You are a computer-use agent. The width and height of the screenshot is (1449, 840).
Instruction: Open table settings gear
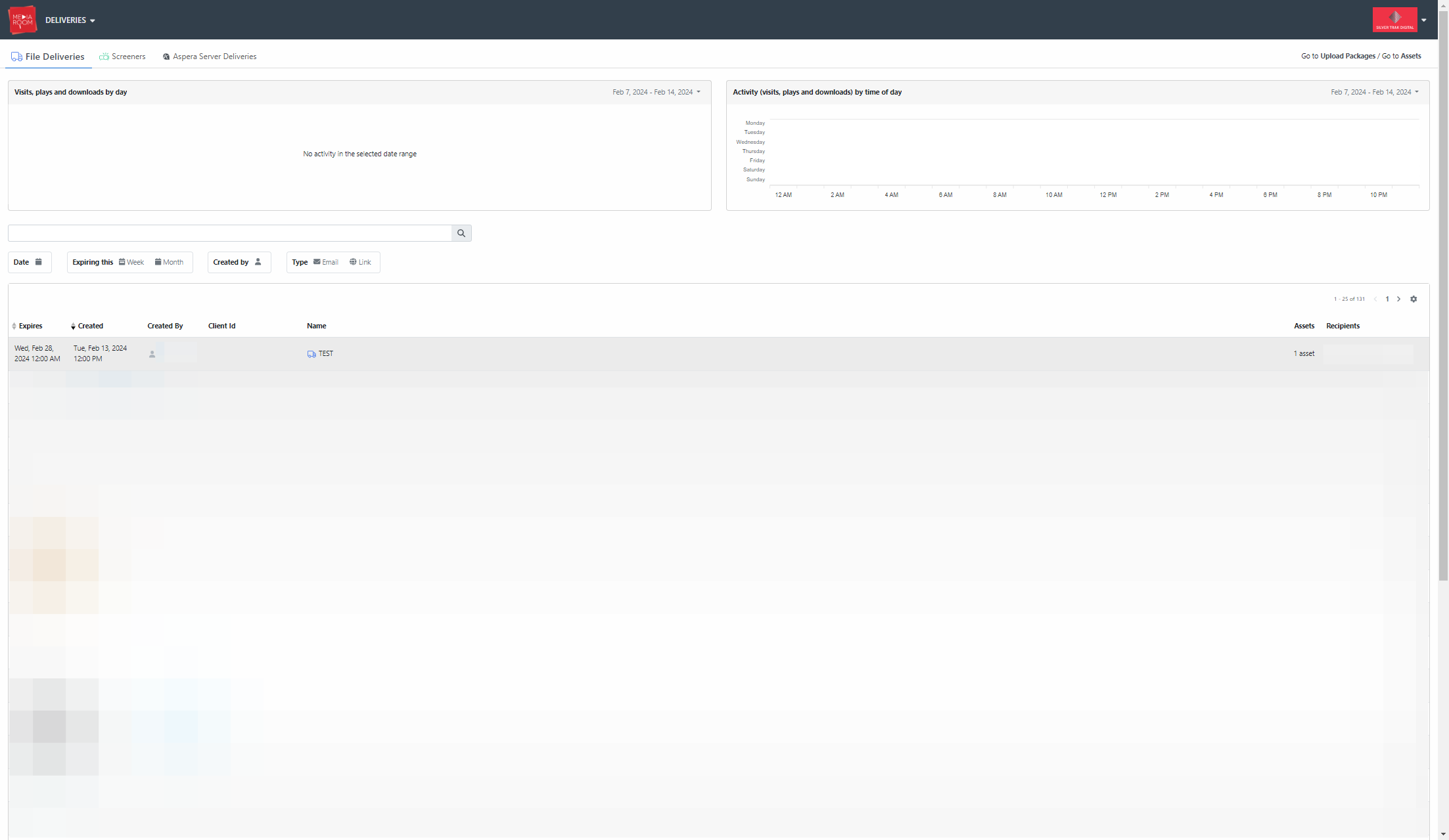click(x=1414, y=299)
